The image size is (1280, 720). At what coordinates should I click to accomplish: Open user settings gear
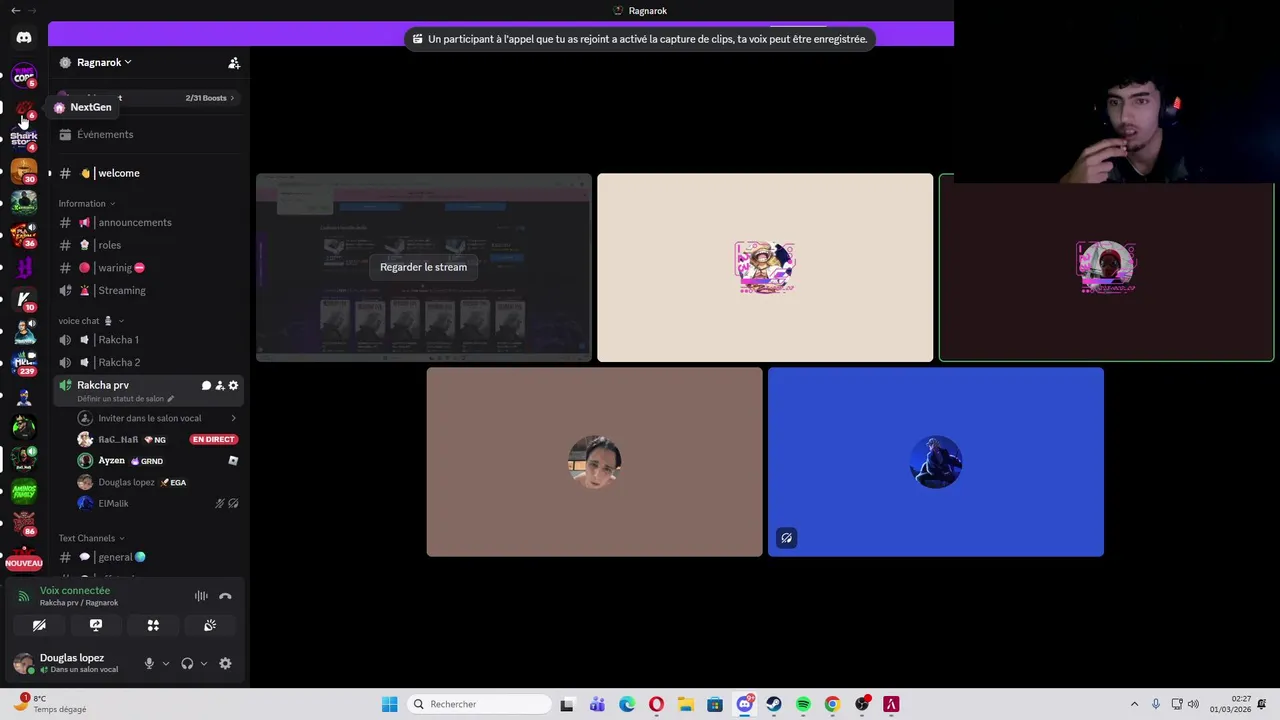[x=225, y=664]
